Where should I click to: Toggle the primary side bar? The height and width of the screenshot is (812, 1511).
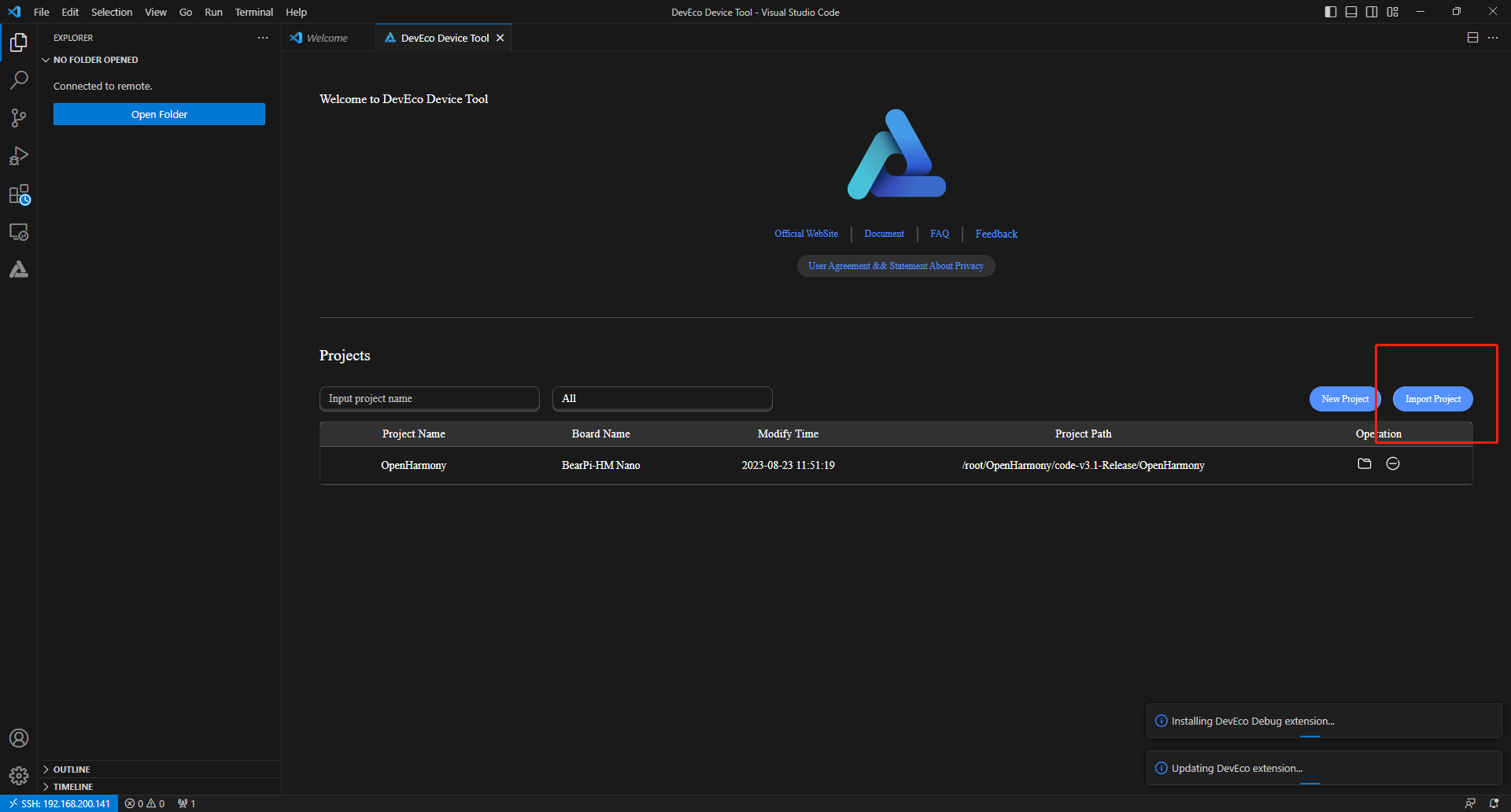tap(1331, 12)
